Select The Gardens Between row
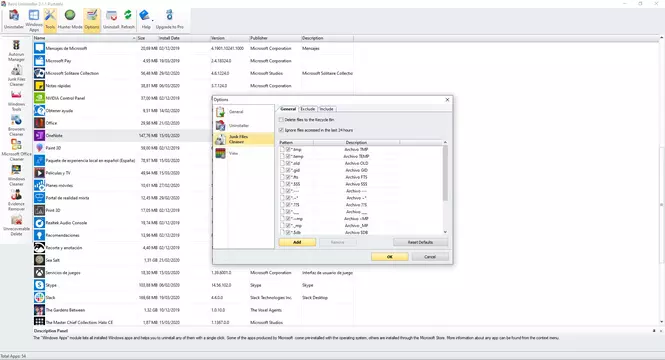This screenshot has height=360, width=665. [x=193, y=310]
